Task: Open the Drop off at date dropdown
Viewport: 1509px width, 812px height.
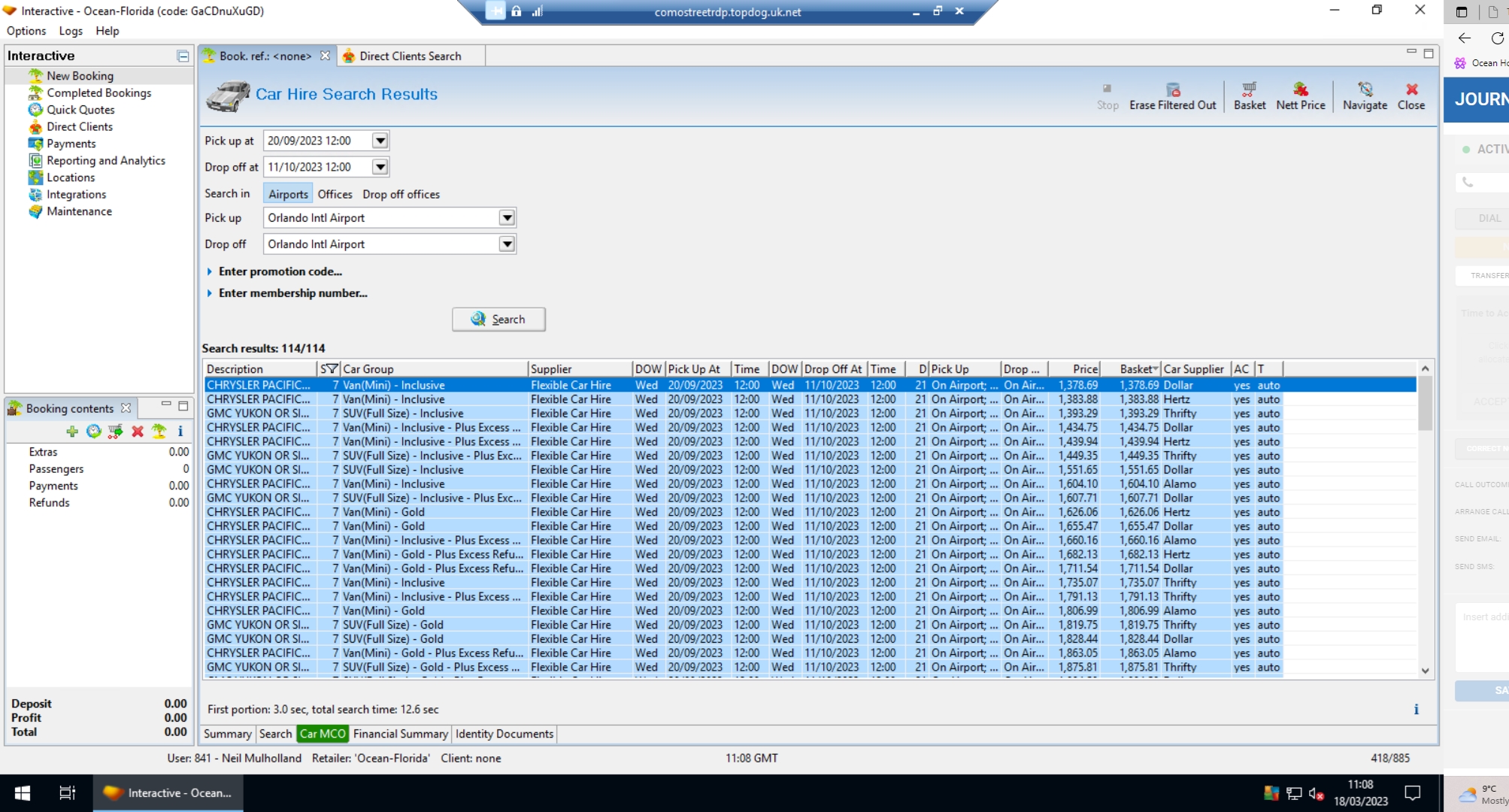Action: (380, 167)
